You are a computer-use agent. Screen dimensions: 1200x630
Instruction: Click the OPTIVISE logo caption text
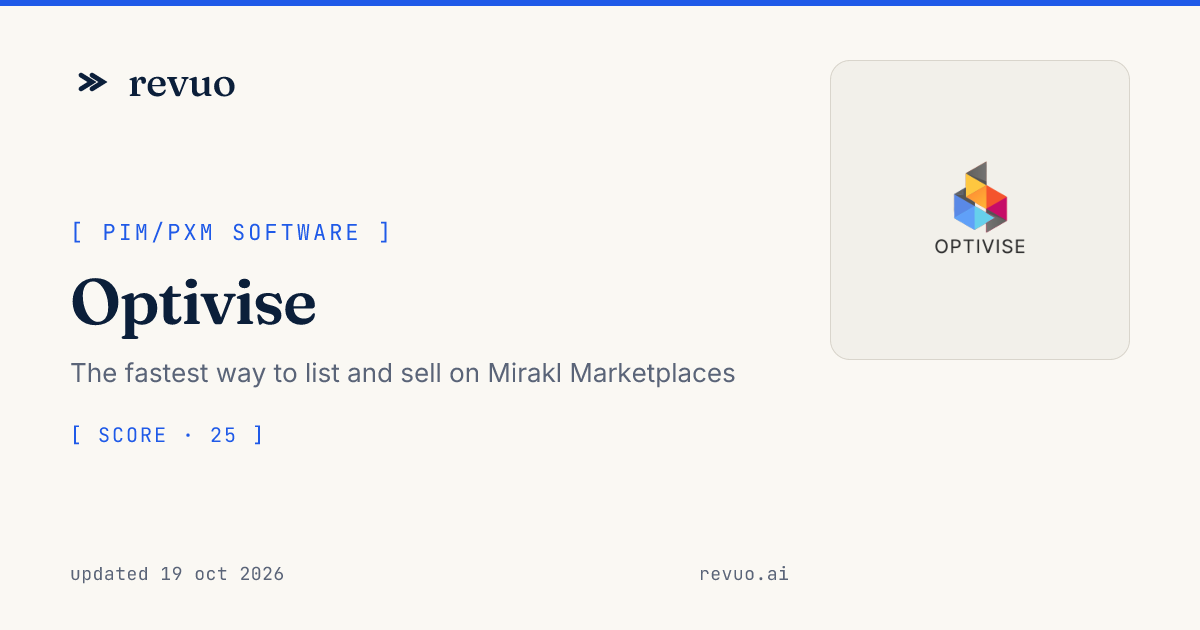tap(980, 246)
